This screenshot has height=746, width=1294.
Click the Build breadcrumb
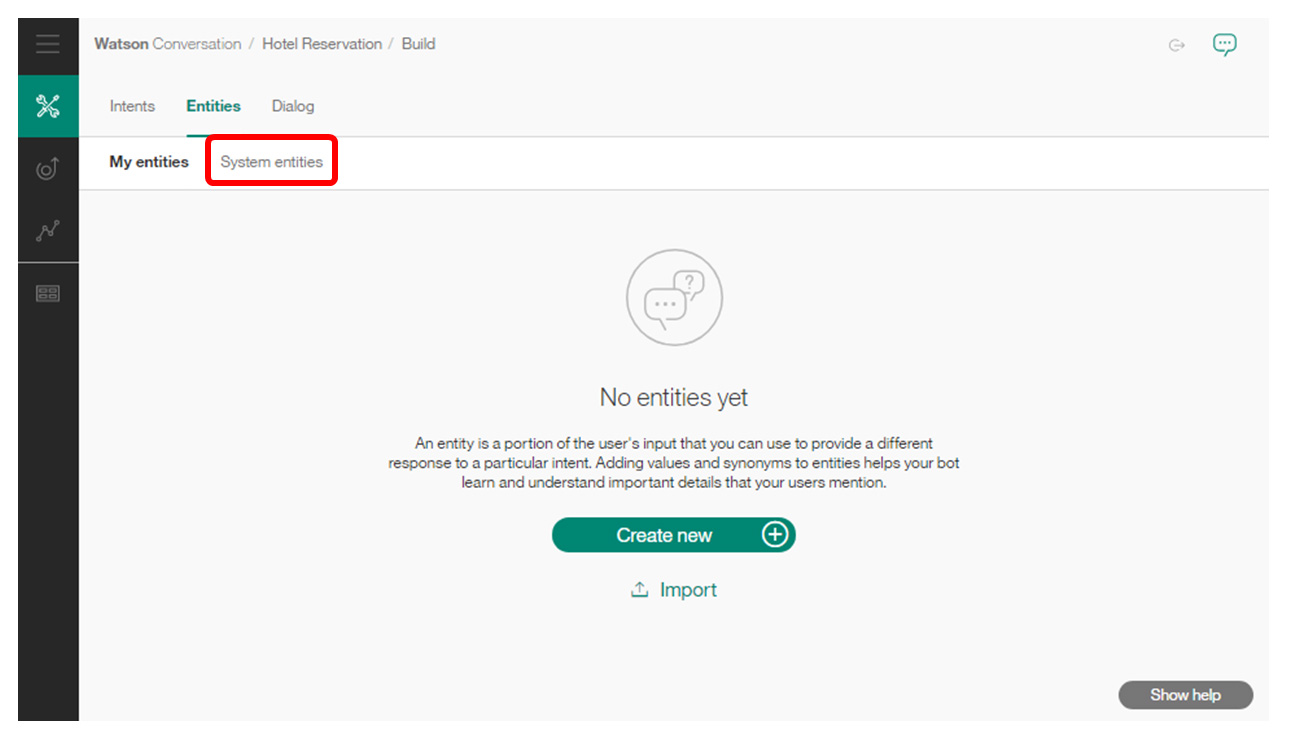click(418, 44)
